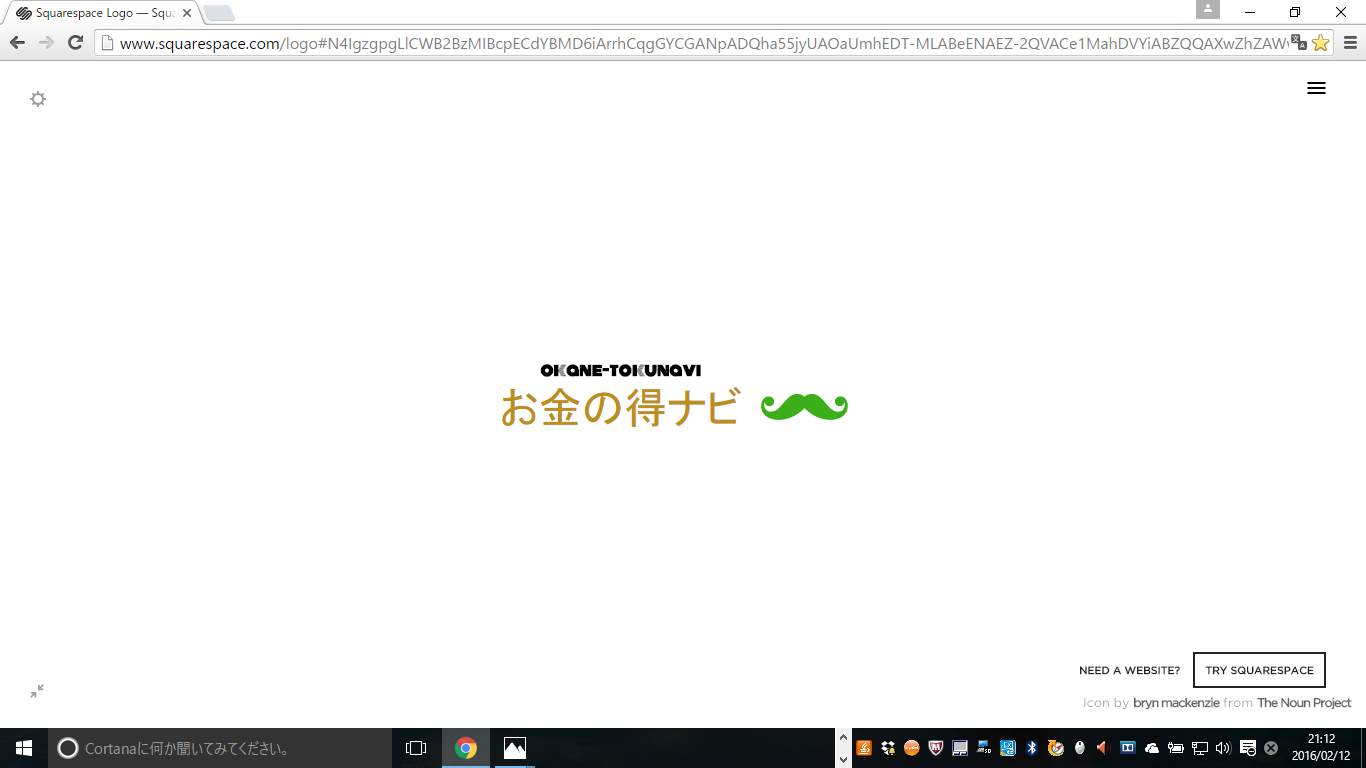This screenshot has width=1366, height=768.
Task: Select the OKANE-TOKUNAVI tagline text
Action: pyautogui.click(x=620, y=370)
